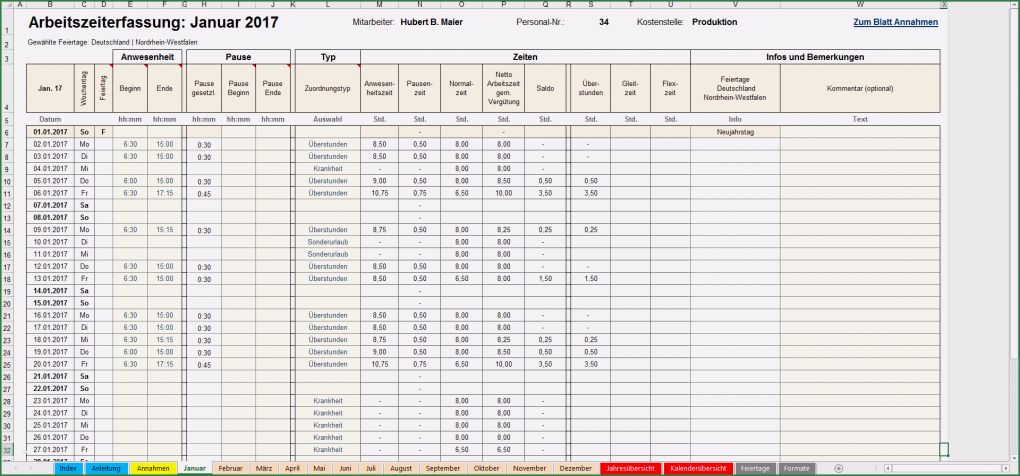Switch to the Oktober sheet tab

(487, 468)
